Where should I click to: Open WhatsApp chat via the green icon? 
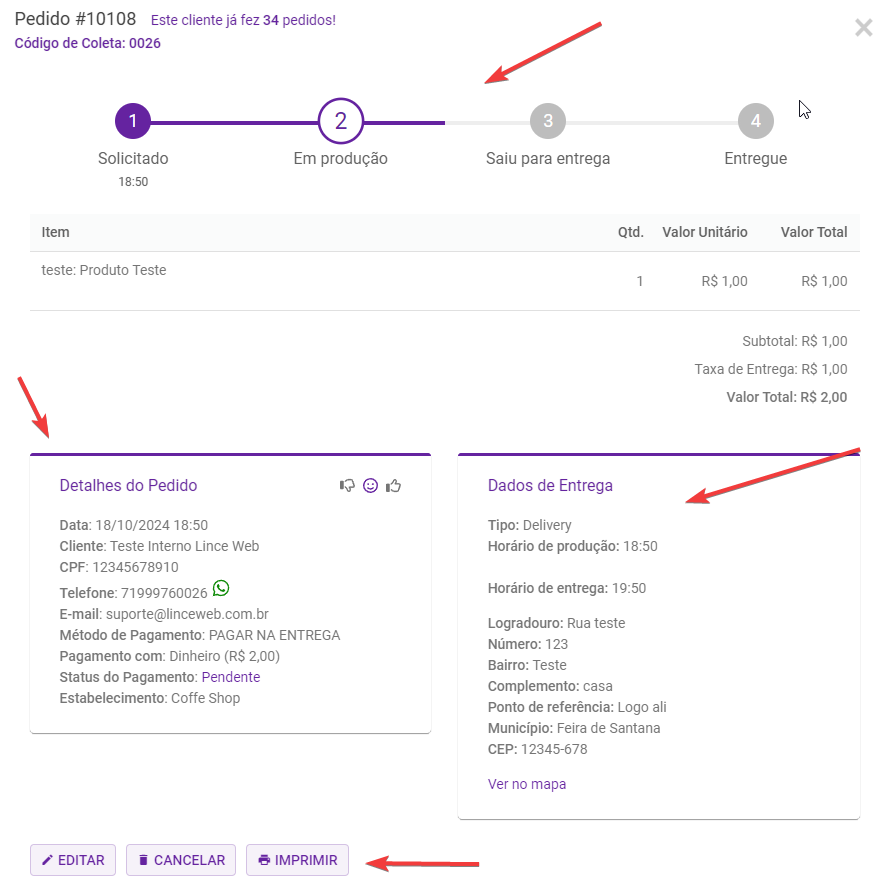[221, 588]
